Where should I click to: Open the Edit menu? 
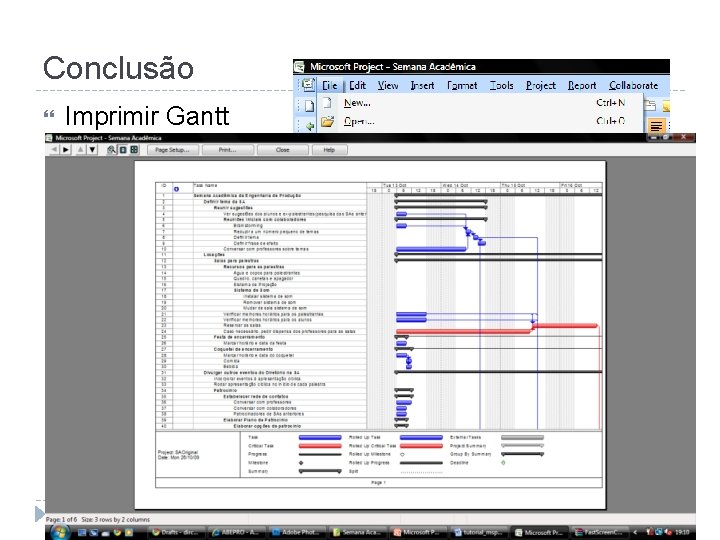[x=357, y=85]
